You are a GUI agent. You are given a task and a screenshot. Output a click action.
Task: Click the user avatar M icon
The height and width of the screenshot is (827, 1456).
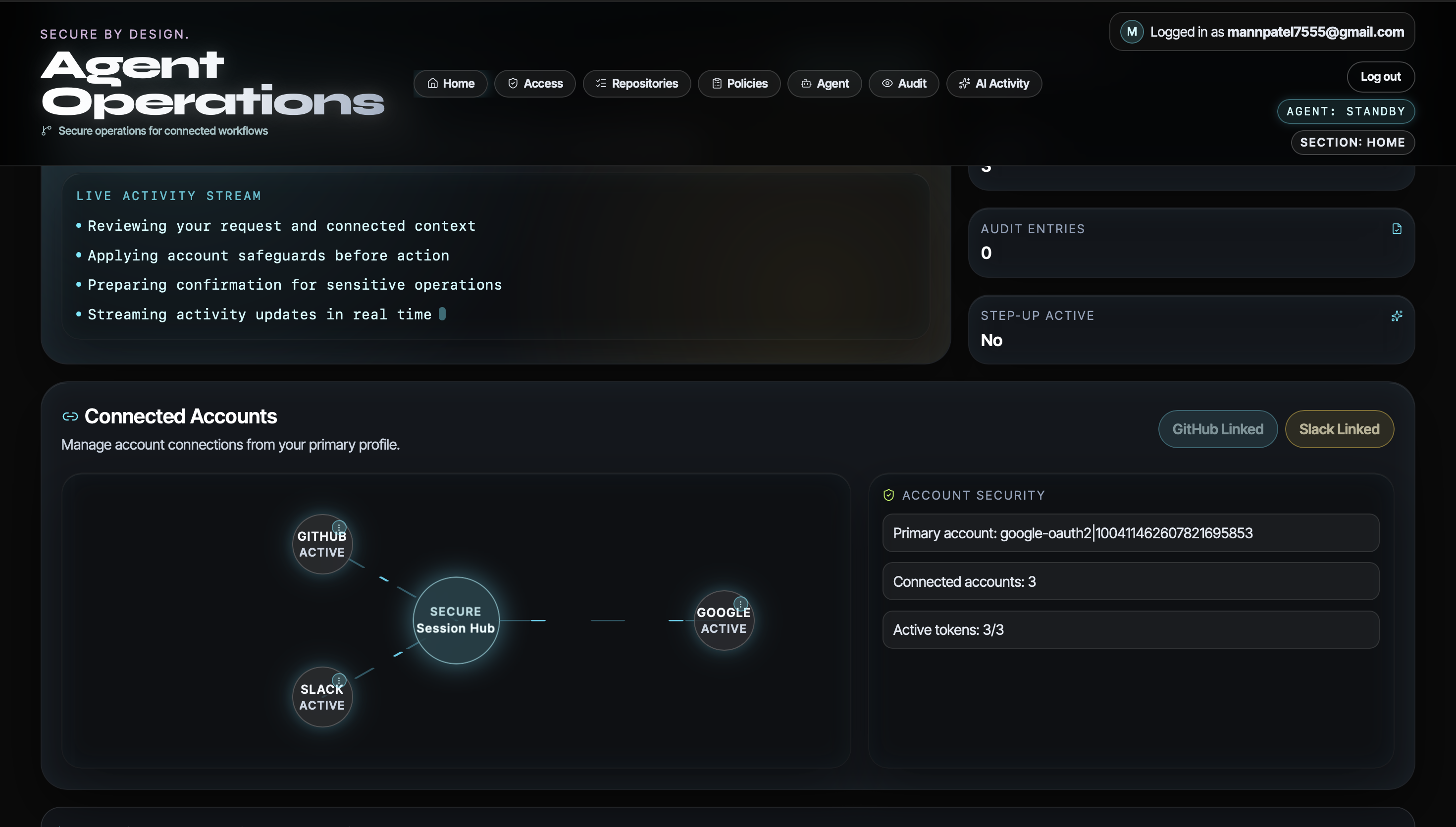coord(1131,32)
